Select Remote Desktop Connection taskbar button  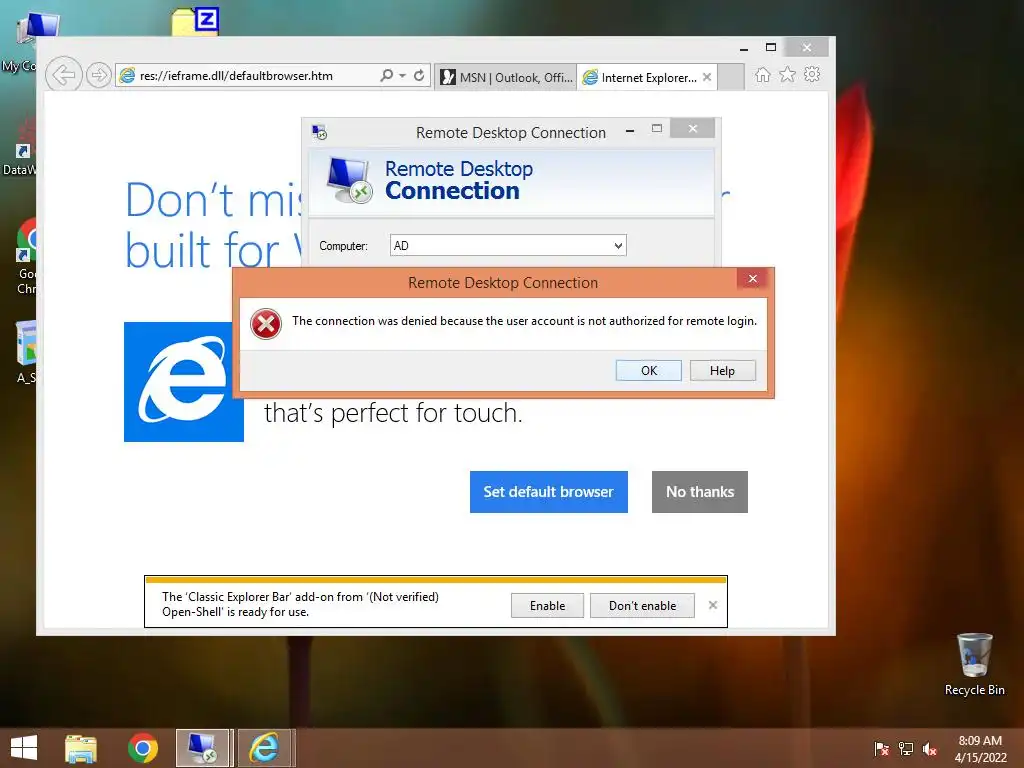point(202,748)
